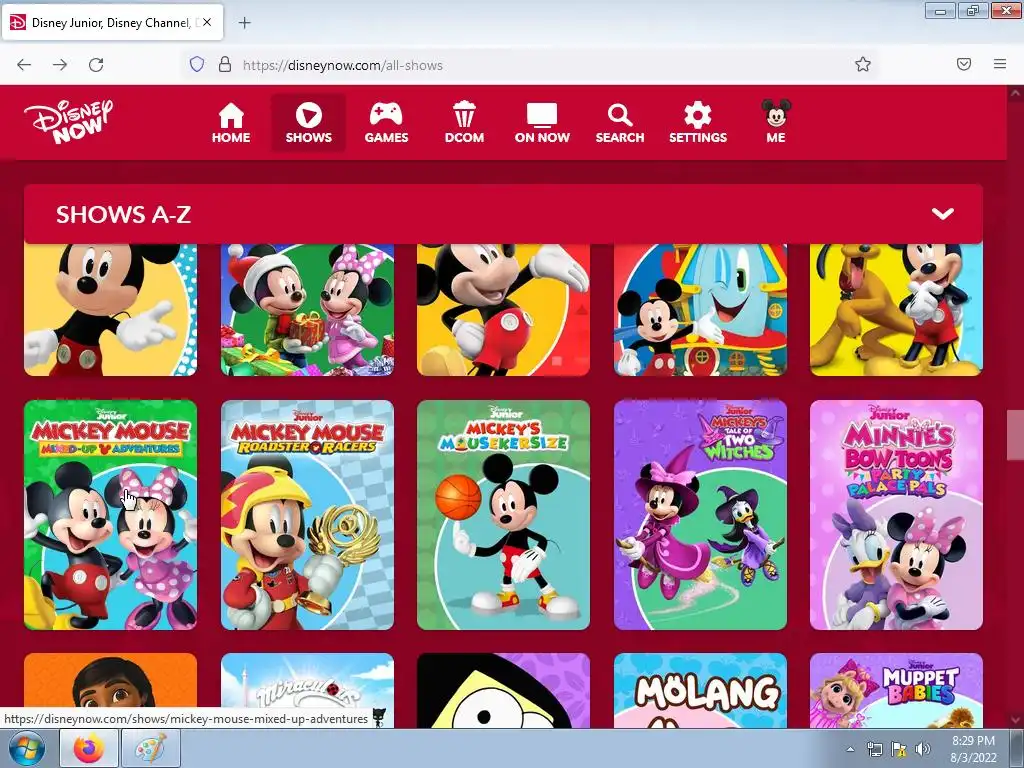Open Minnie's Bow-Toons Party Palace Pals
The width and height of the screenshot is (1024, 768).
[x=896, y=515]
